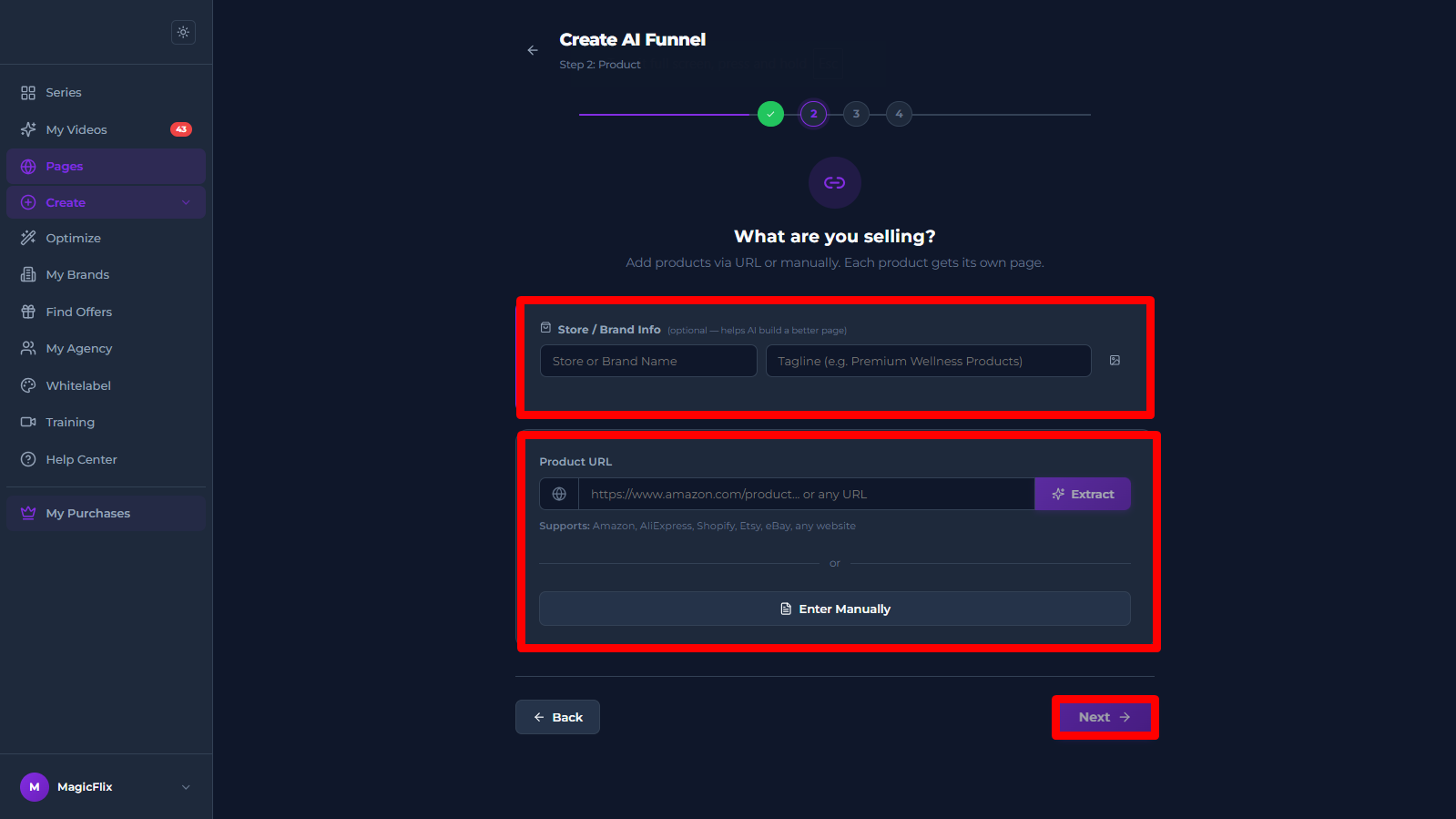Click the Optimize magic wand icon
The width and height of the screenshot is (1456, 819).
tap(28, 238)
